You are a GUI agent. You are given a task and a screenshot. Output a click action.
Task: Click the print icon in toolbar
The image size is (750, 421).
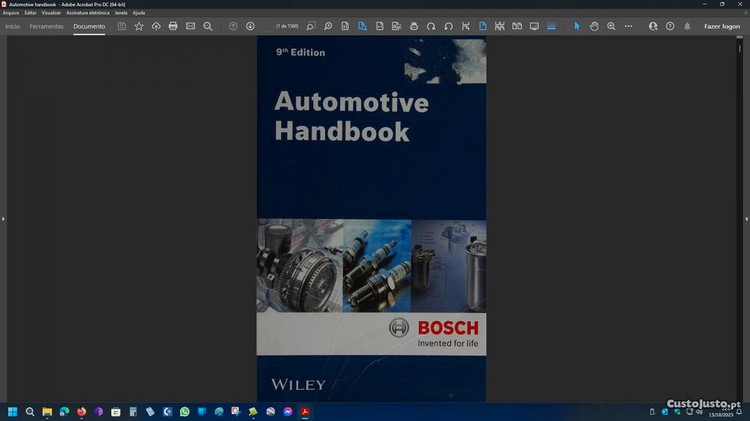tap(173, 26)
